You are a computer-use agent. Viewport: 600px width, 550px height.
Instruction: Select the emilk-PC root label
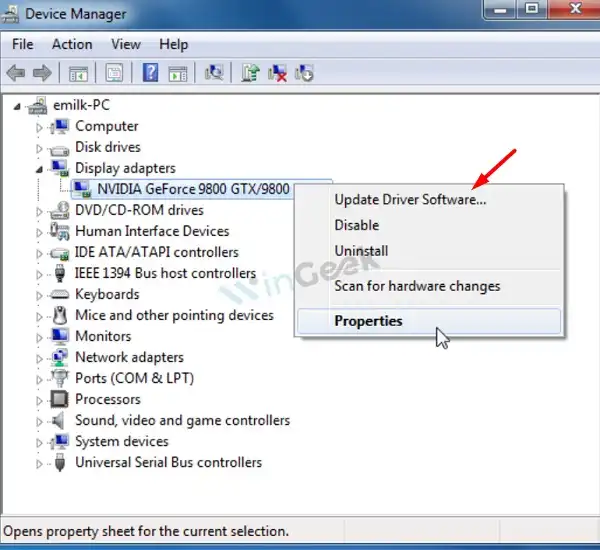(81, 105)
